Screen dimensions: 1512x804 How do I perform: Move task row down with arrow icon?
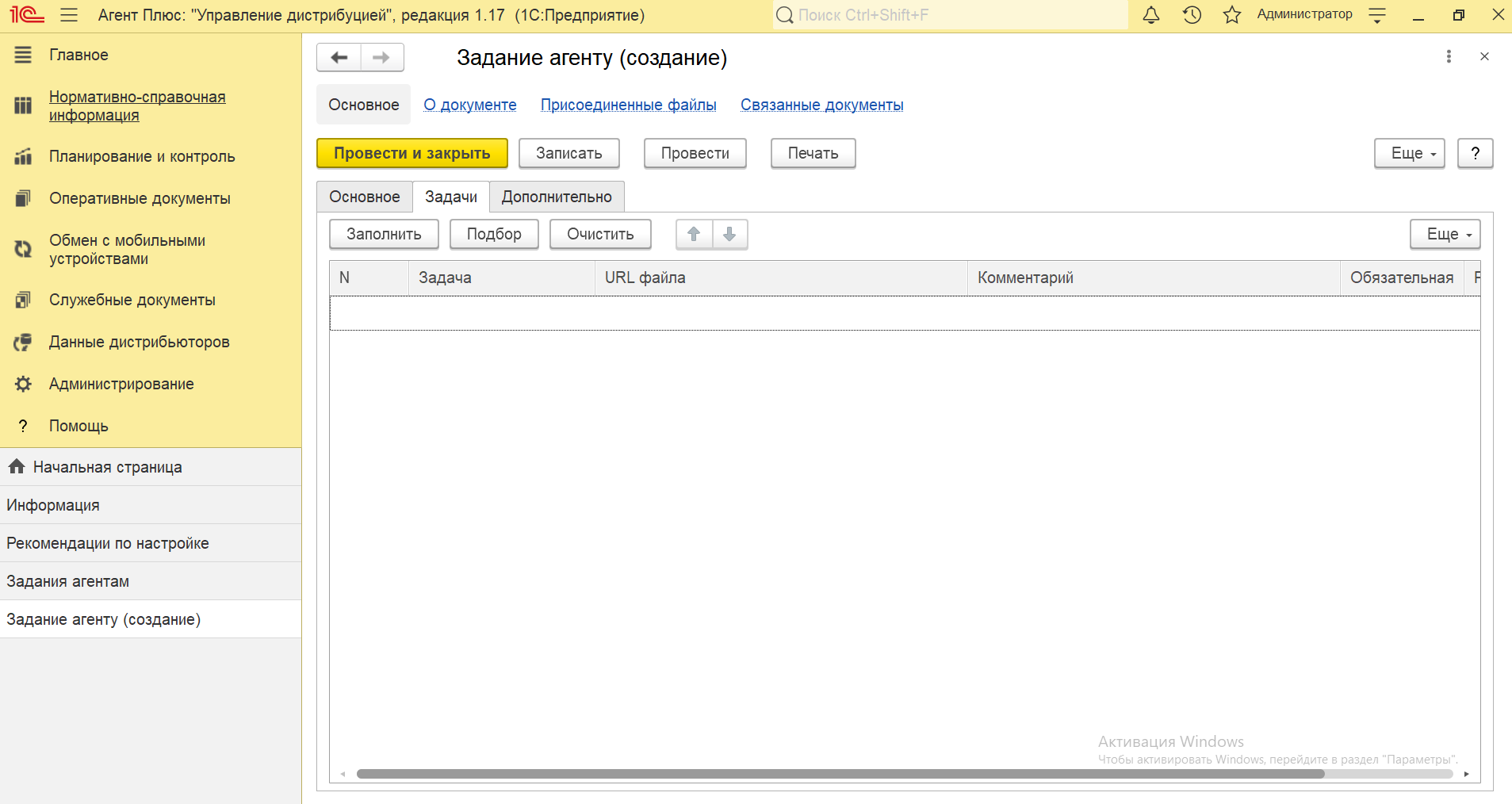(730, 234)
